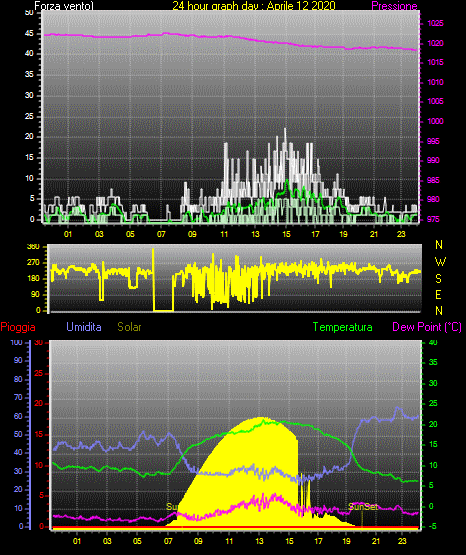Click wind direction axis value 180
Image resolution: width=466 pixels, height=555 pixels.
33,279
